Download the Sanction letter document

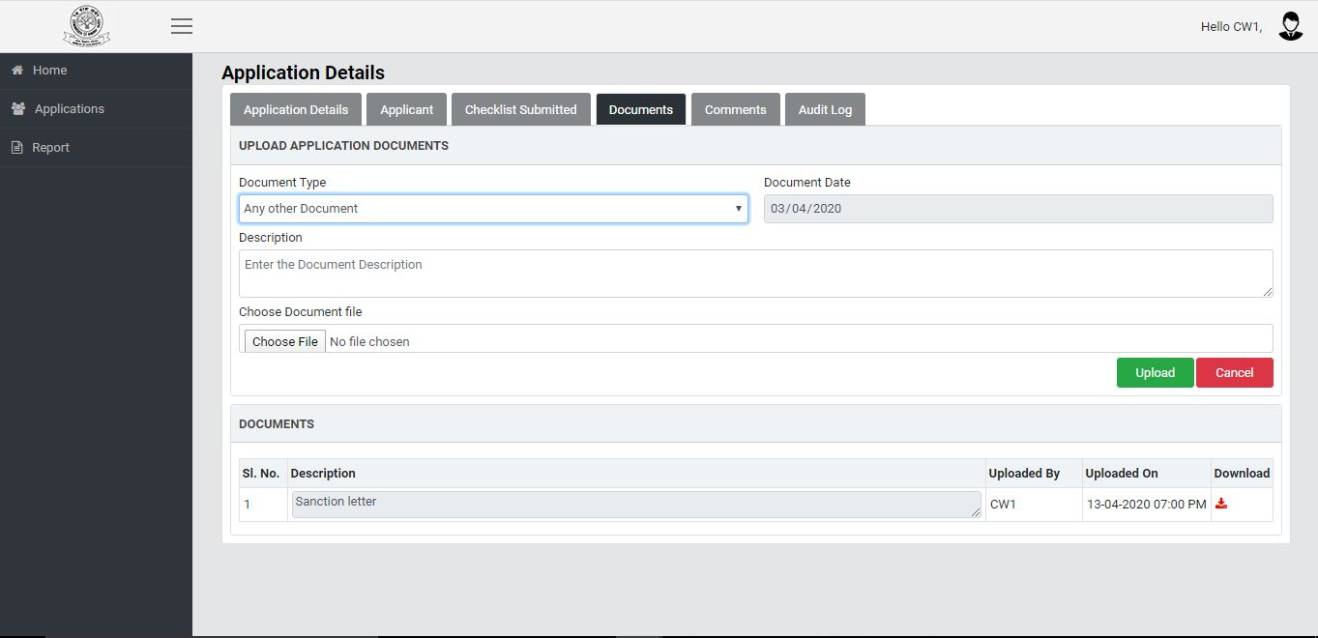1220,504
